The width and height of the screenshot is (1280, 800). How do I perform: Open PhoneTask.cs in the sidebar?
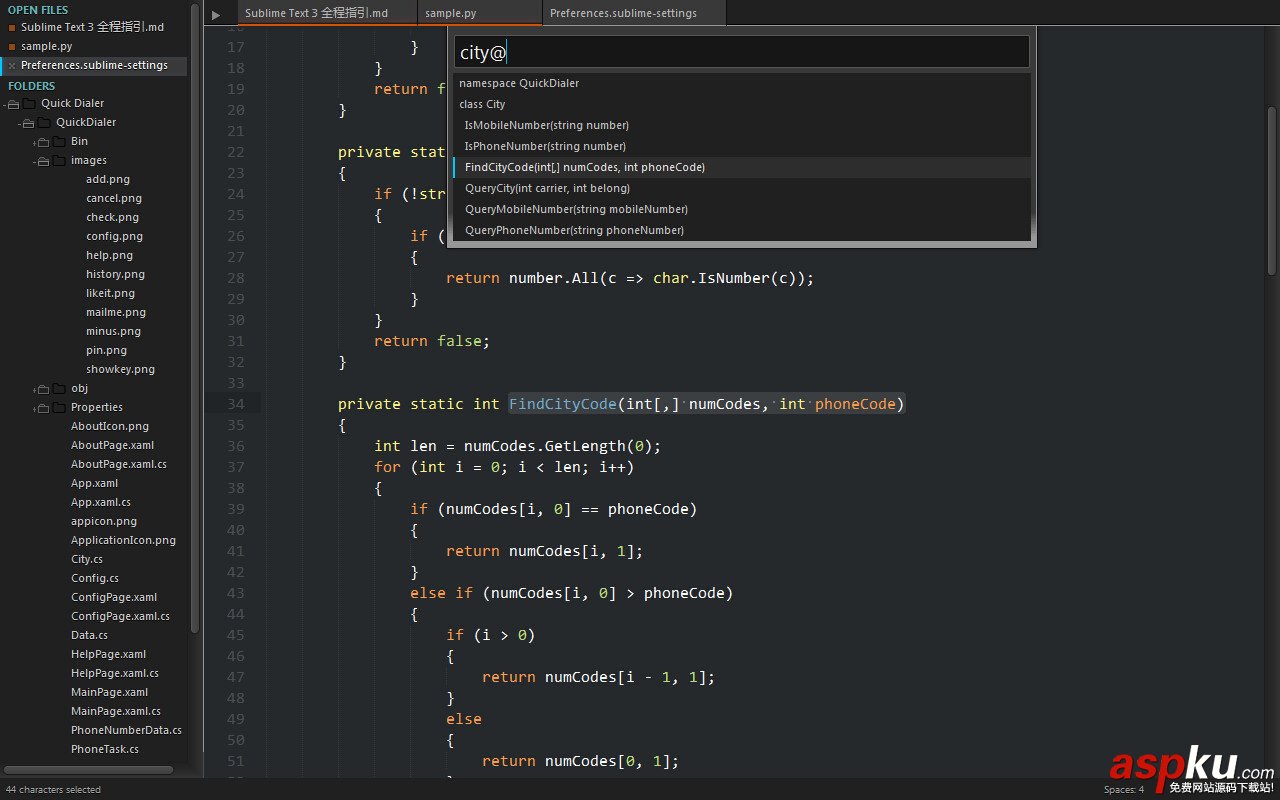tap(105, 749)
